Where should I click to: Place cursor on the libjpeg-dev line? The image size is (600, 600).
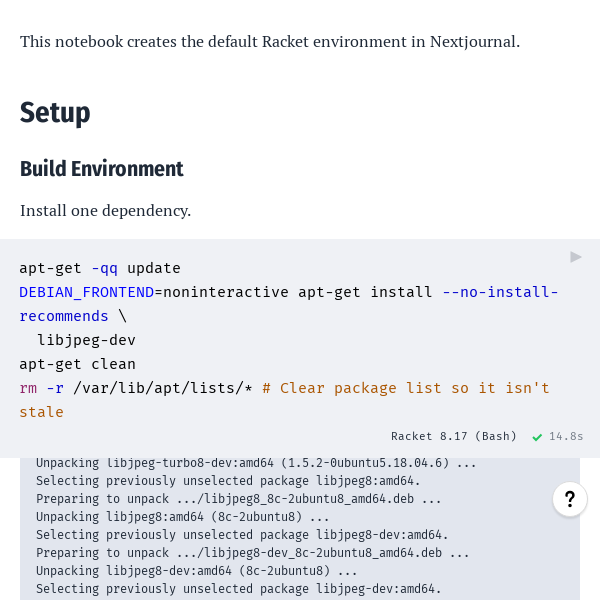point(87,340)
